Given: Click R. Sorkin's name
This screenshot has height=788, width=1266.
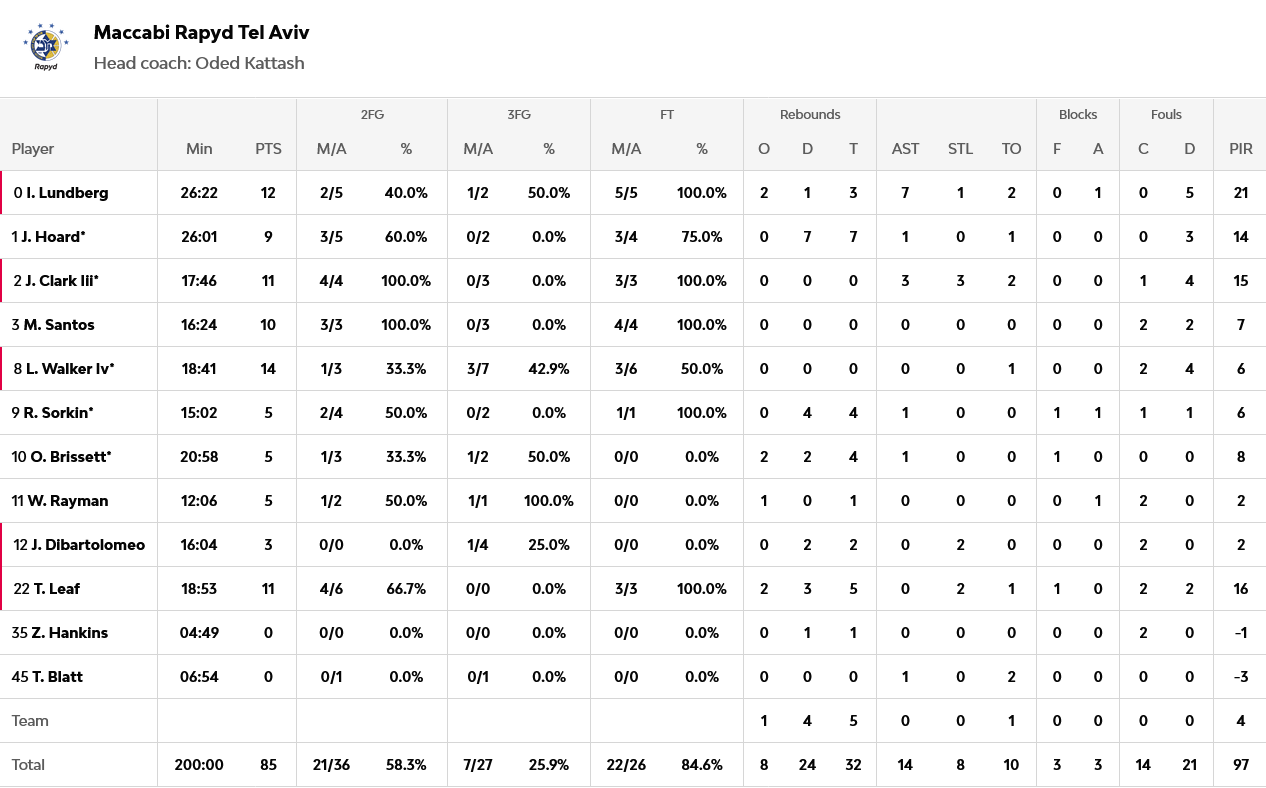Looking at the screenshot, I should tap(58, 413).
